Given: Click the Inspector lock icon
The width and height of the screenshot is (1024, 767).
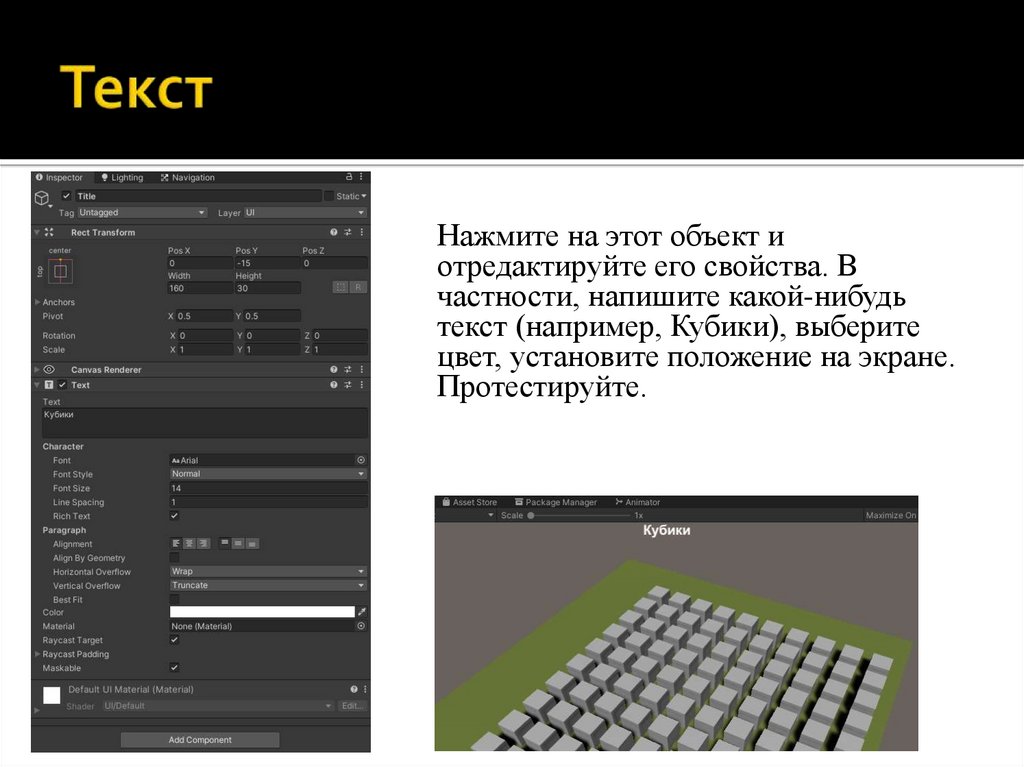Looking at the screenshot, I should 349,177.
